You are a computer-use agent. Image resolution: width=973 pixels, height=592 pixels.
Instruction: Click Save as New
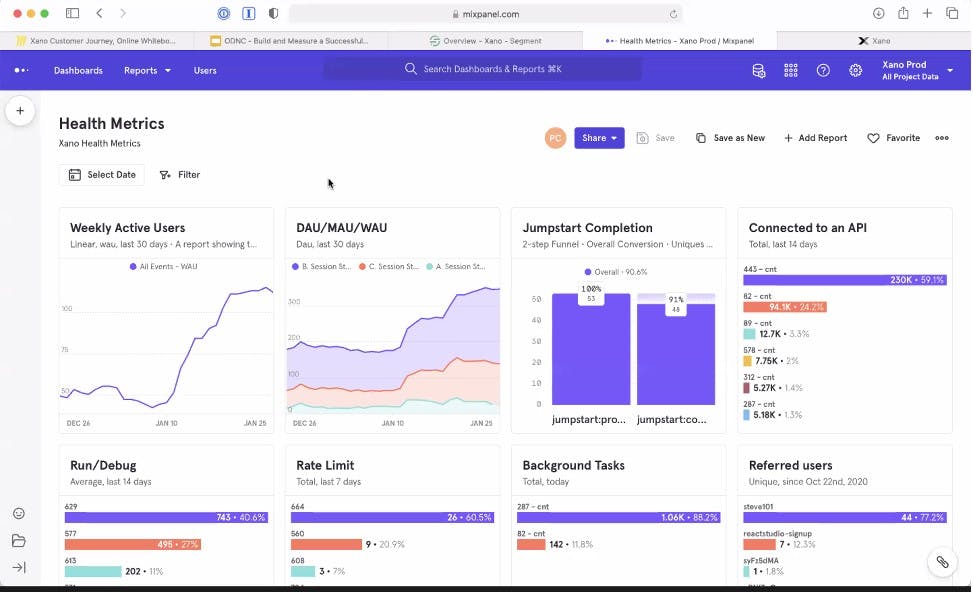(x=730, y=138)
